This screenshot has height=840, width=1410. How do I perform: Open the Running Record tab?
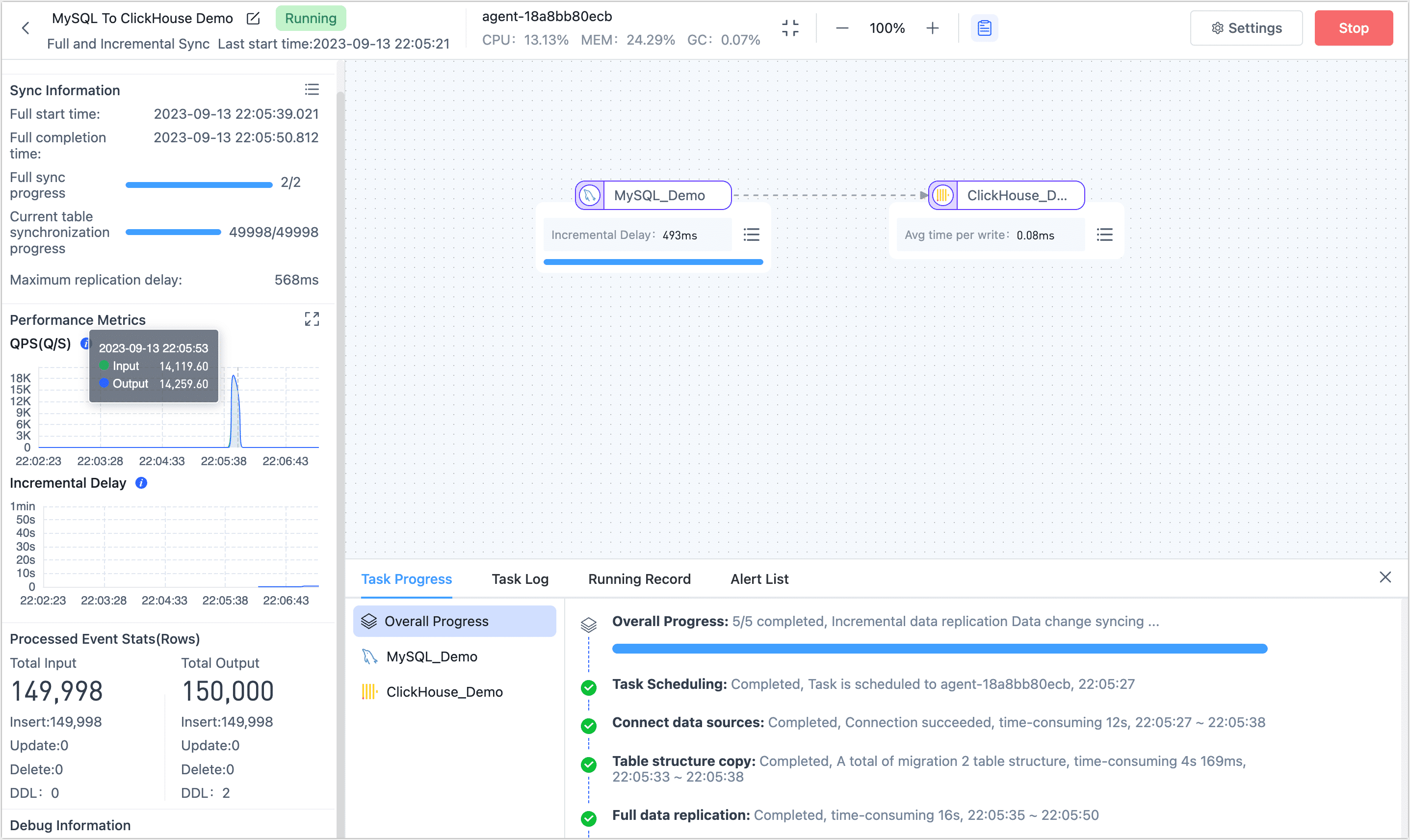pos(639,578)
